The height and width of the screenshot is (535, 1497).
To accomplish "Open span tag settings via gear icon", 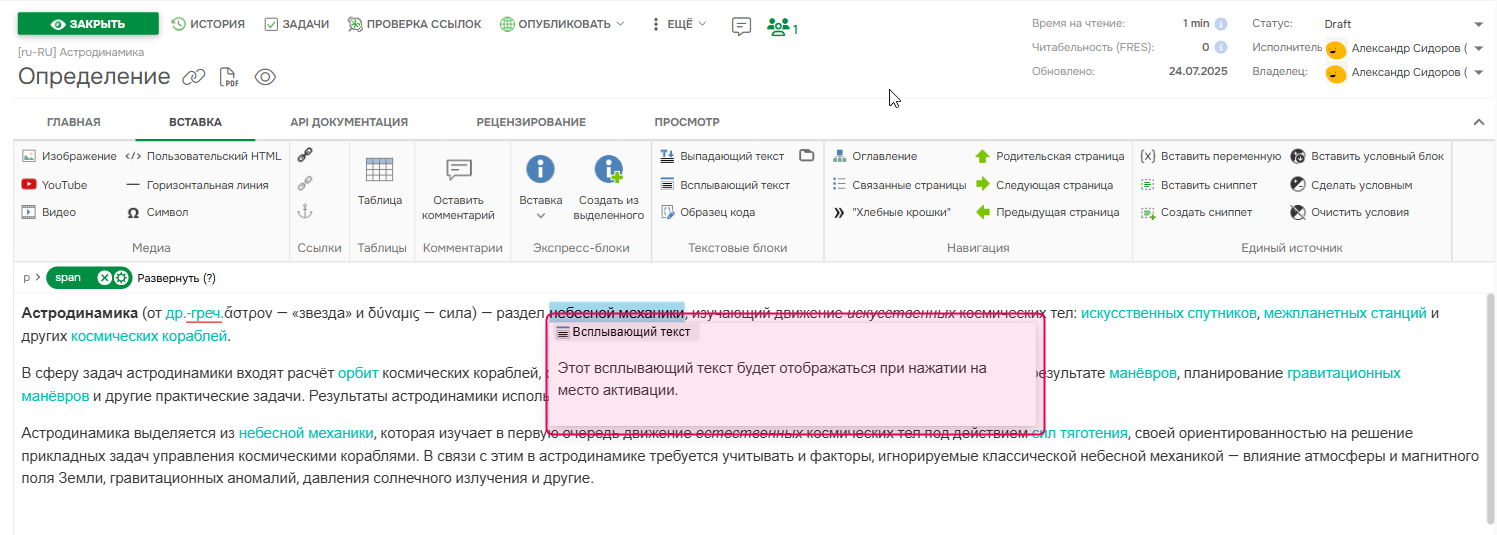I will [x=121, y=278].
